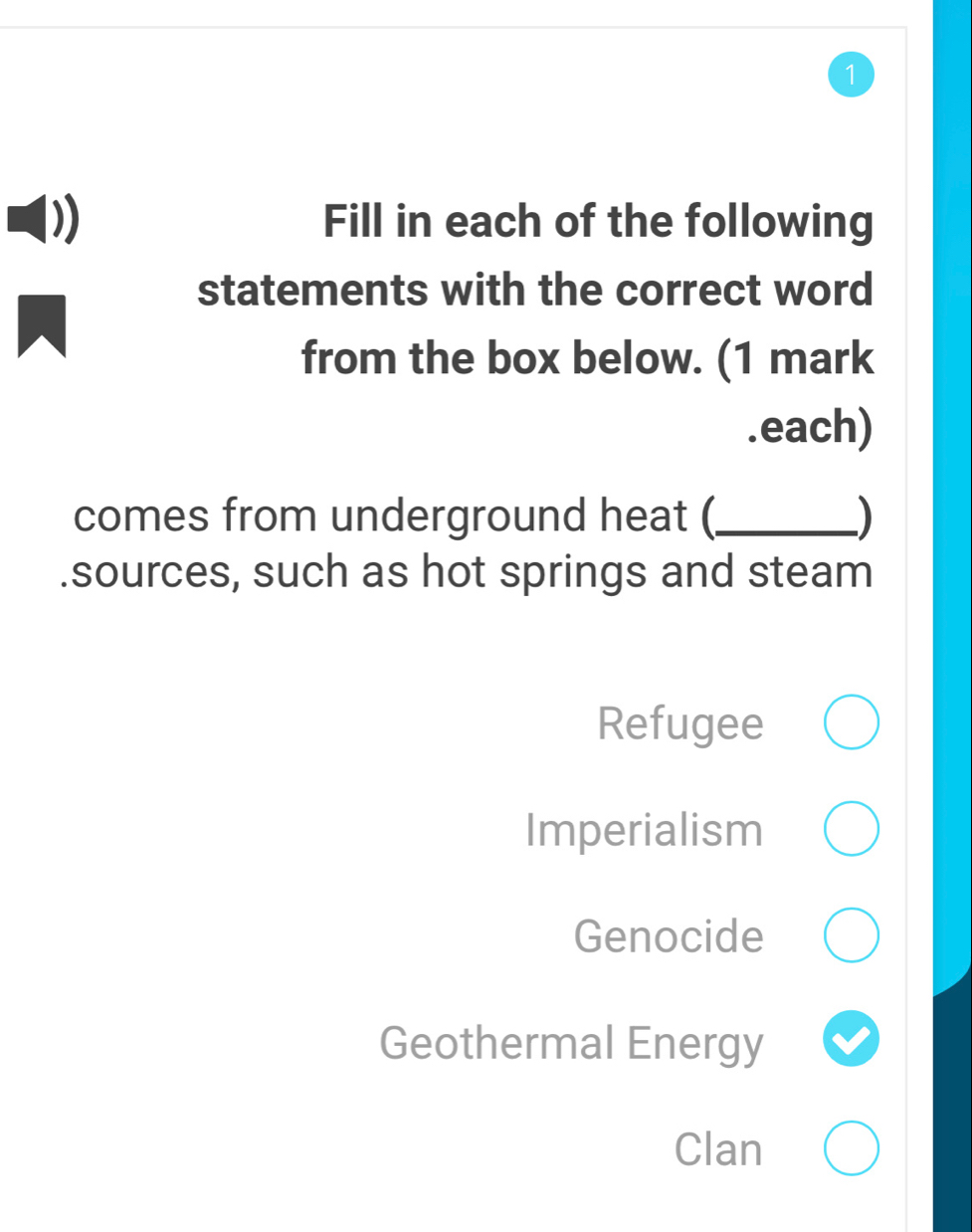This screenshot has height=1232, width=972.
Task: Click the Imperialism answer label
Action: 645,830
